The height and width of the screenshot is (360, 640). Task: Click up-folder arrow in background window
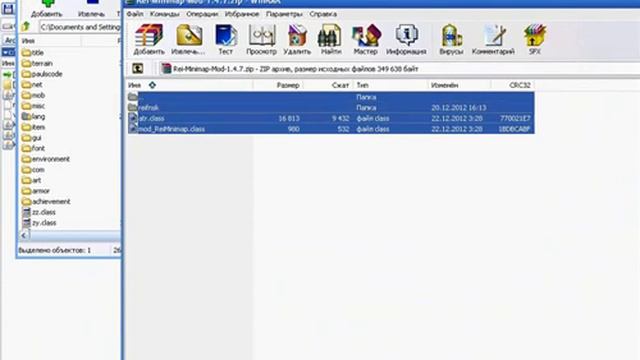(26, 27)
